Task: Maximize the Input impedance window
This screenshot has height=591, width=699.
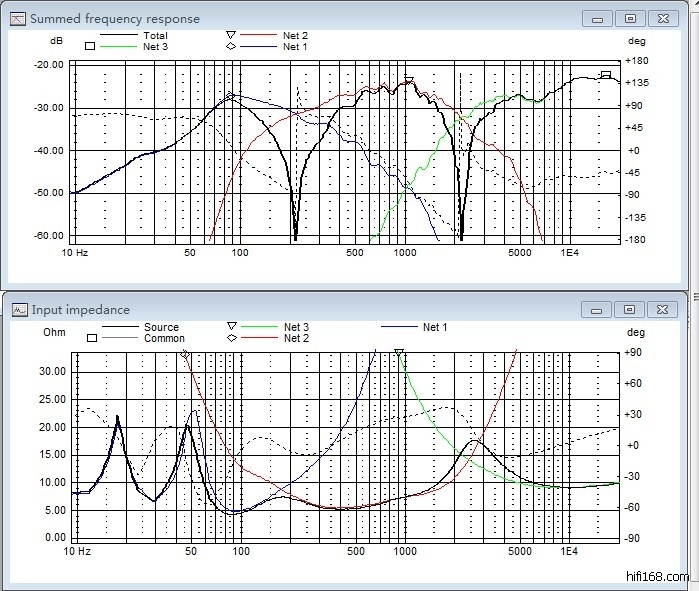Action: tap(630, 310)
